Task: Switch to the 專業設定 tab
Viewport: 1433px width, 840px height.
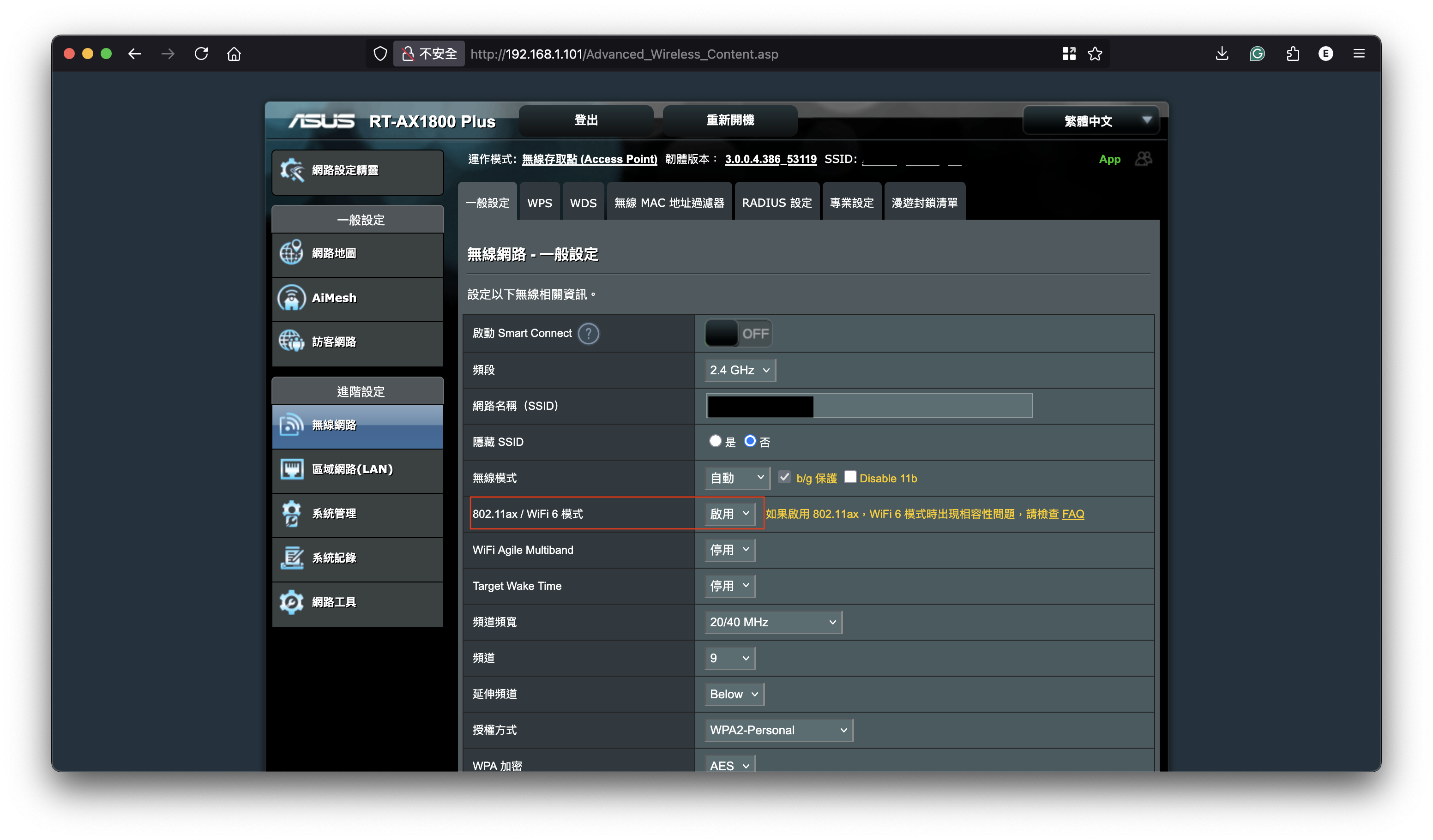Action: (851, 202)
